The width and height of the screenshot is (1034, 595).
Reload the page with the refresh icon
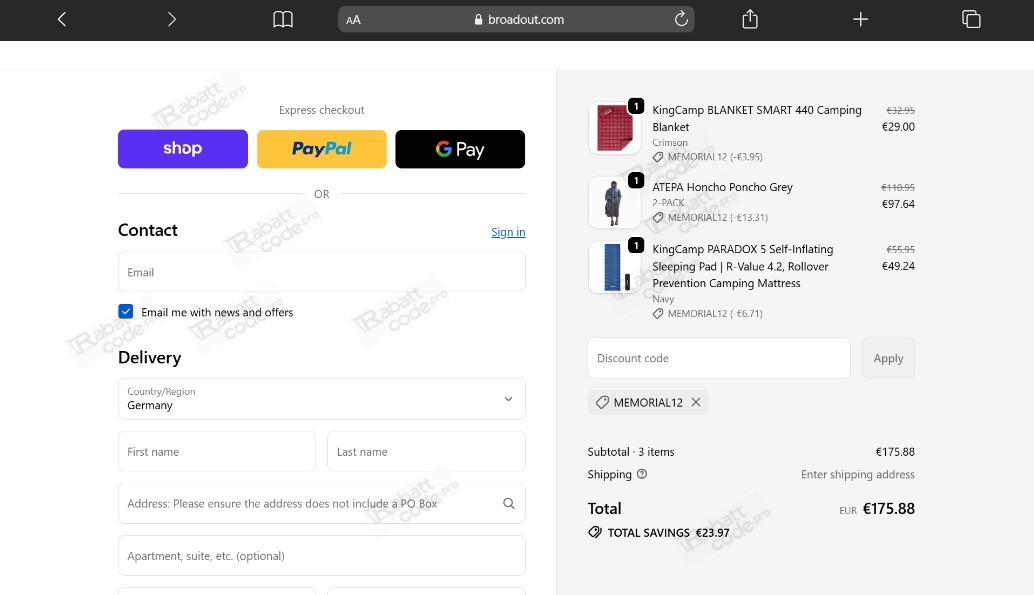pyautogui.click(x=681, y=19)
